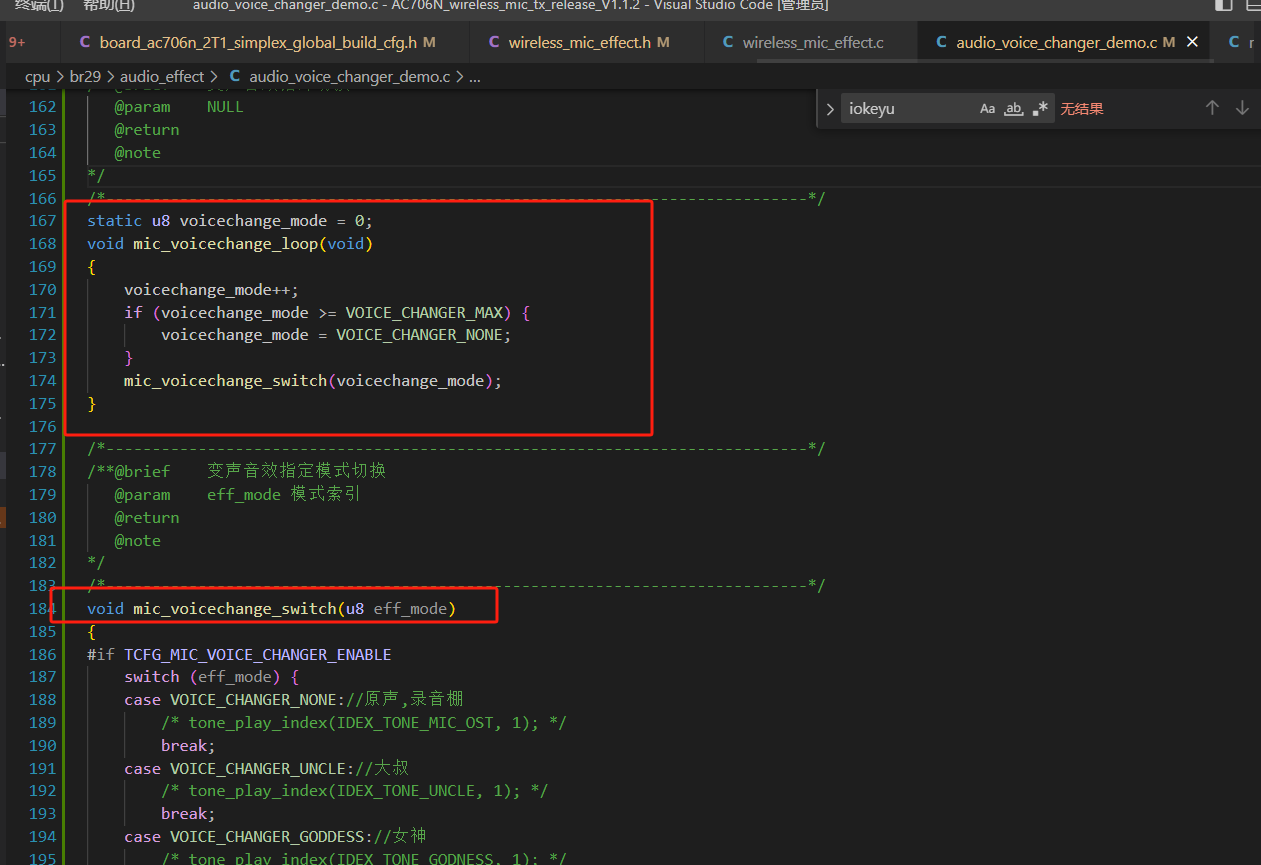Click the cpu breadcrumb segment
This screenshot has width=1261, height=865.
pyautogui.click(x=37, y=76)
